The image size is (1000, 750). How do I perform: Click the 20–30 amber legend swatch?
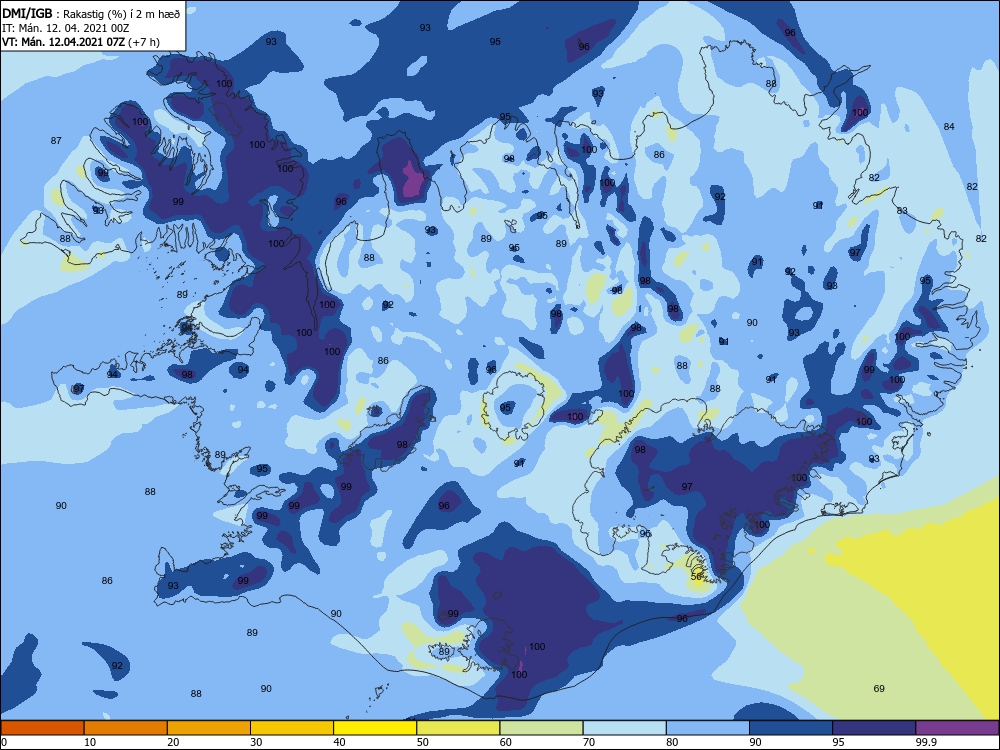[209, 728]
